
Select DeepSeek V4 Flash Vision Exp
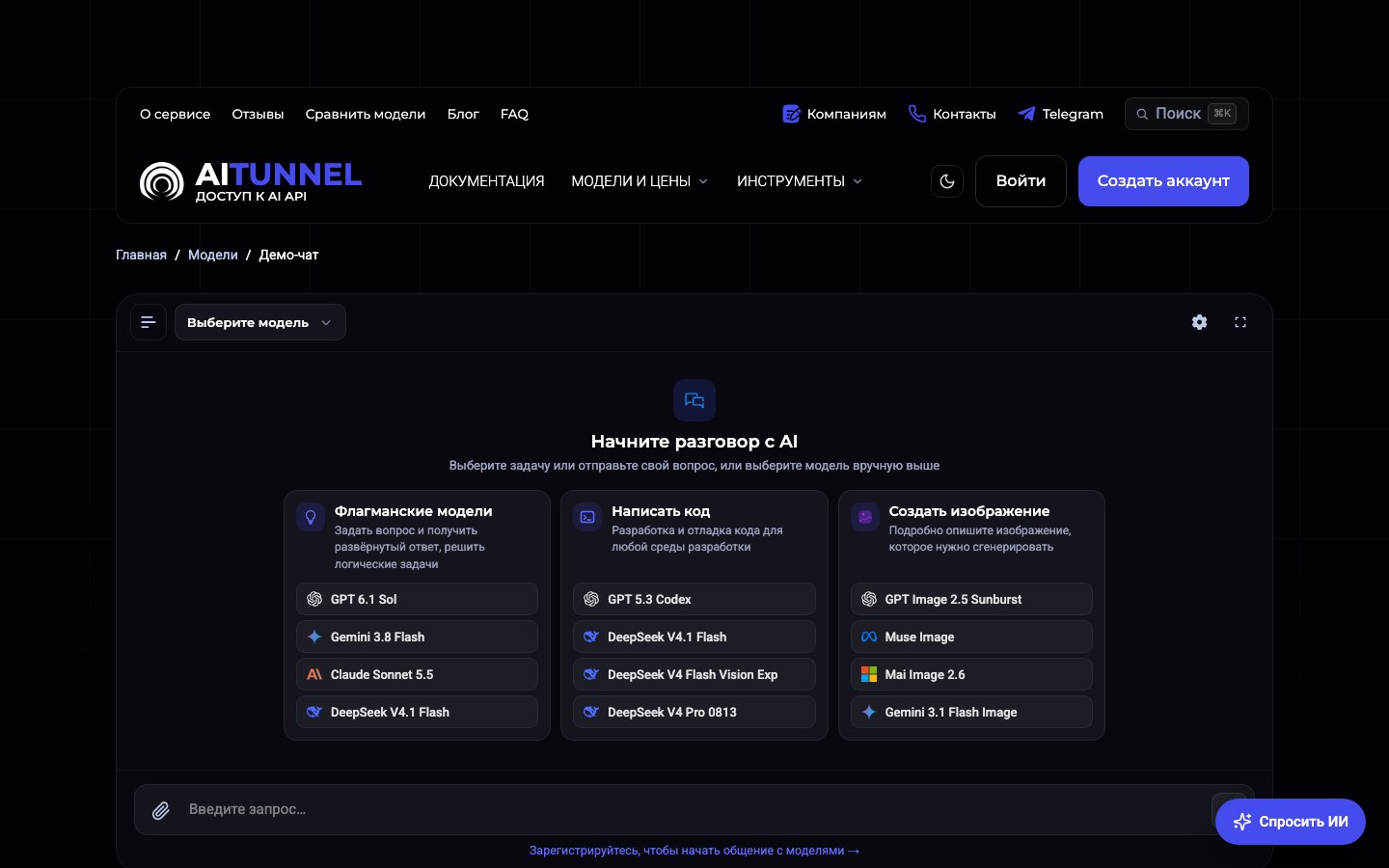click(x=694, y=674)
